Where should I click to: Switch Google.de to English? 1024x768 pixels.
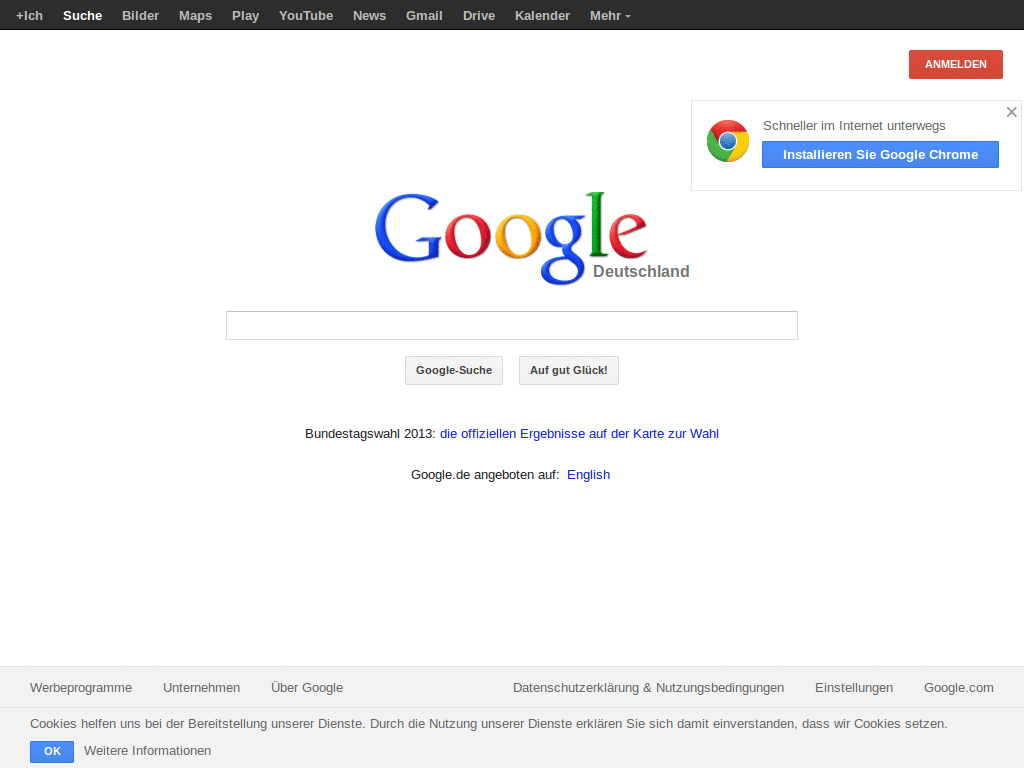588,474
